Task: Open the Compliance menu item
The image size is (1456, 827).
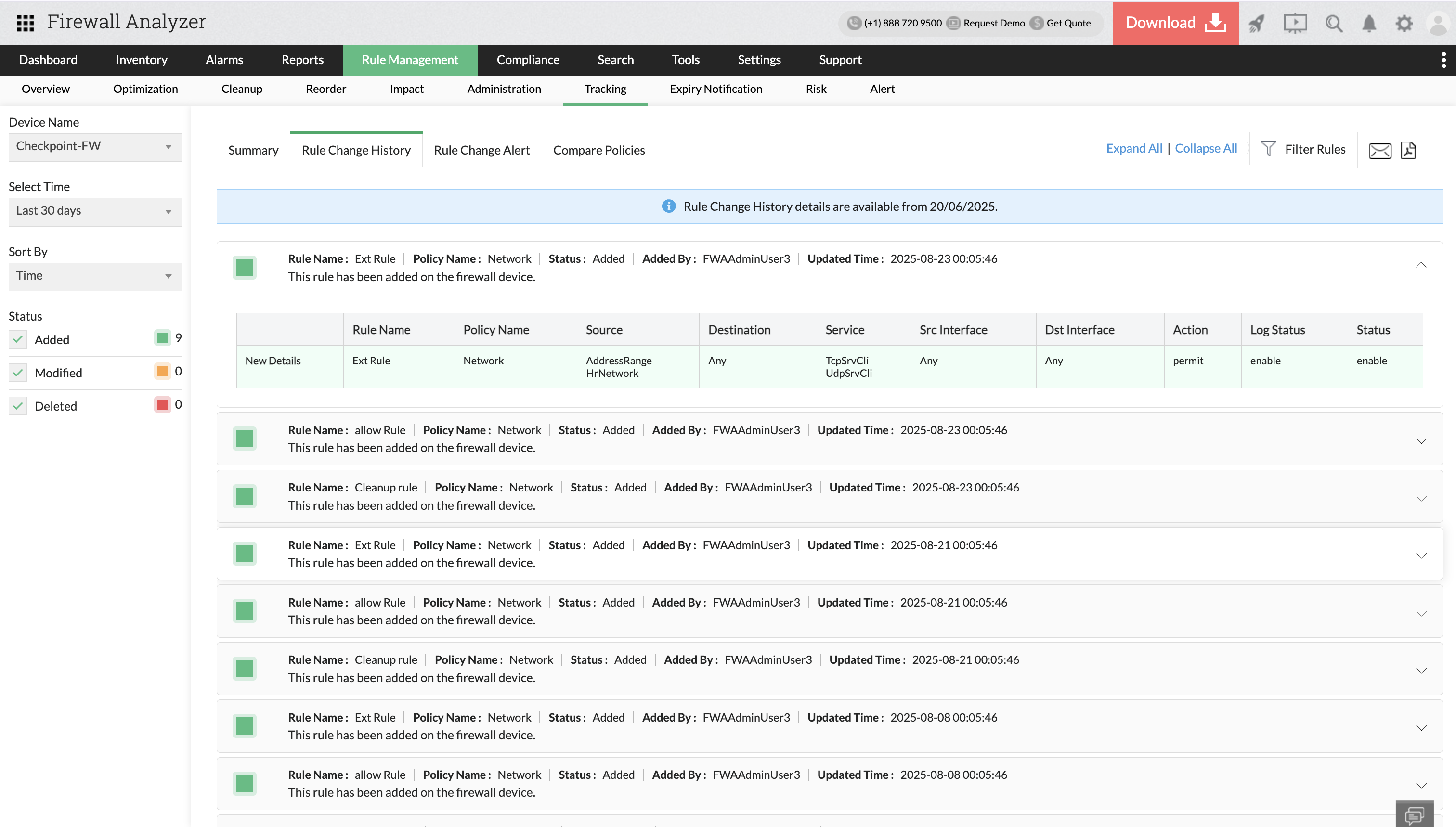Action: click(x=527, y=60)
